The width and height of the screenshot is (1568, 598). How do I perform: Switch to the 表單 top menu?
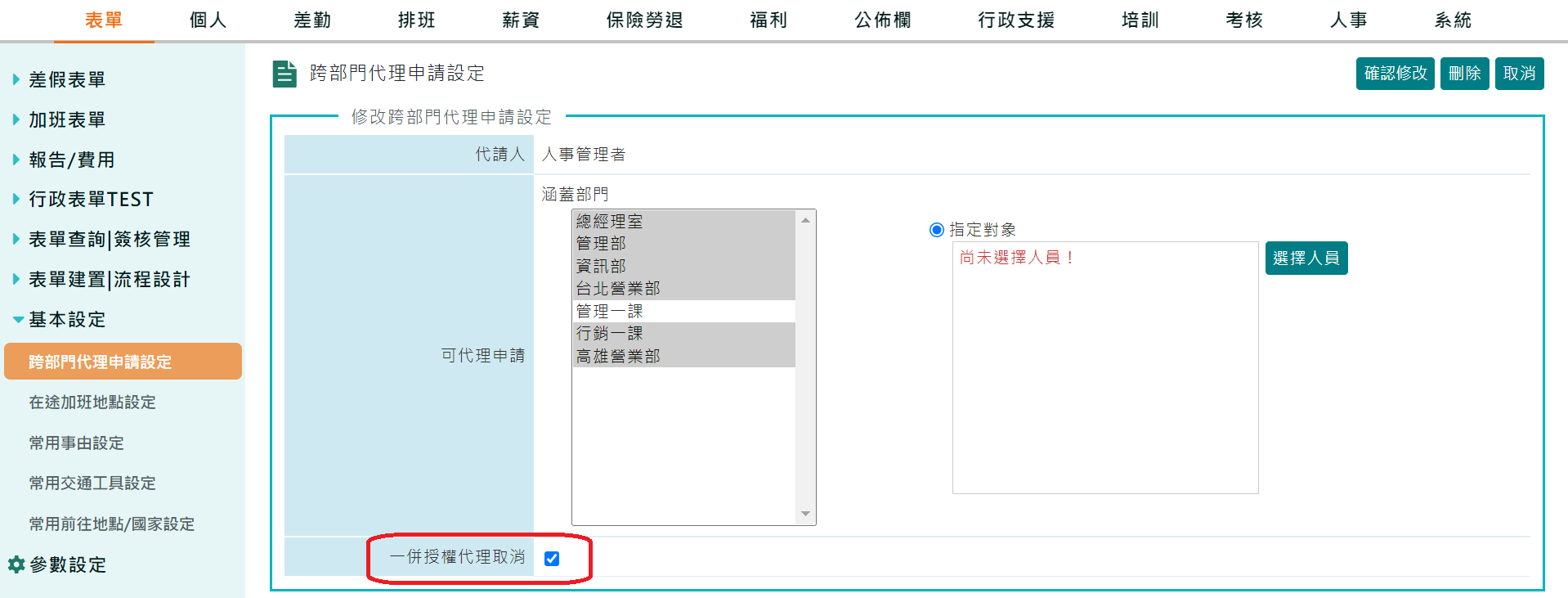coord(104,20)
